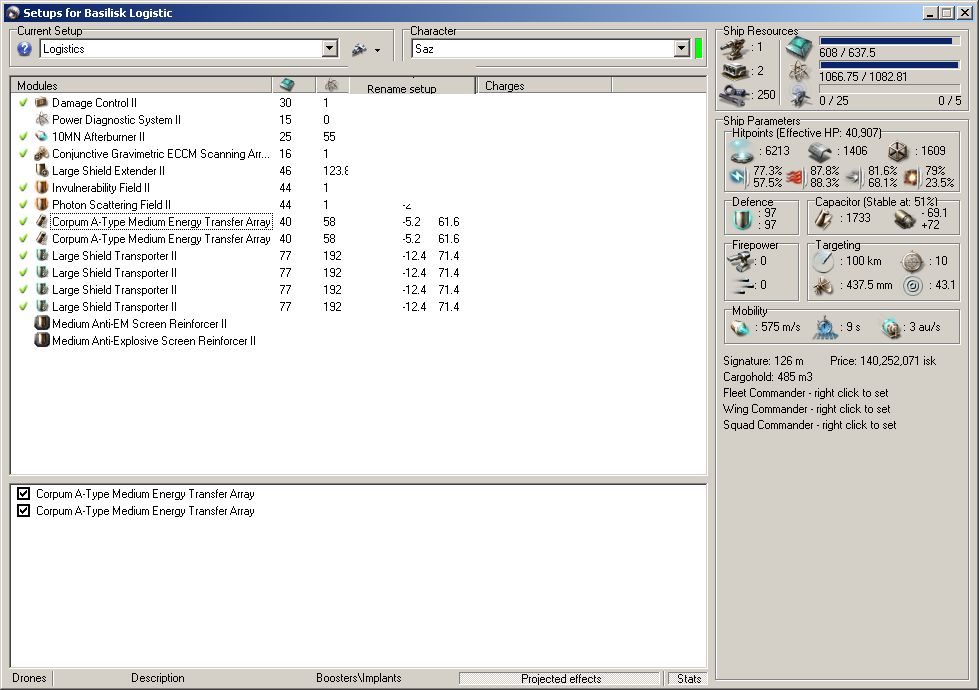
Task: Click the Photon Scattering Field II icon
Action: [x=41, y=204]
